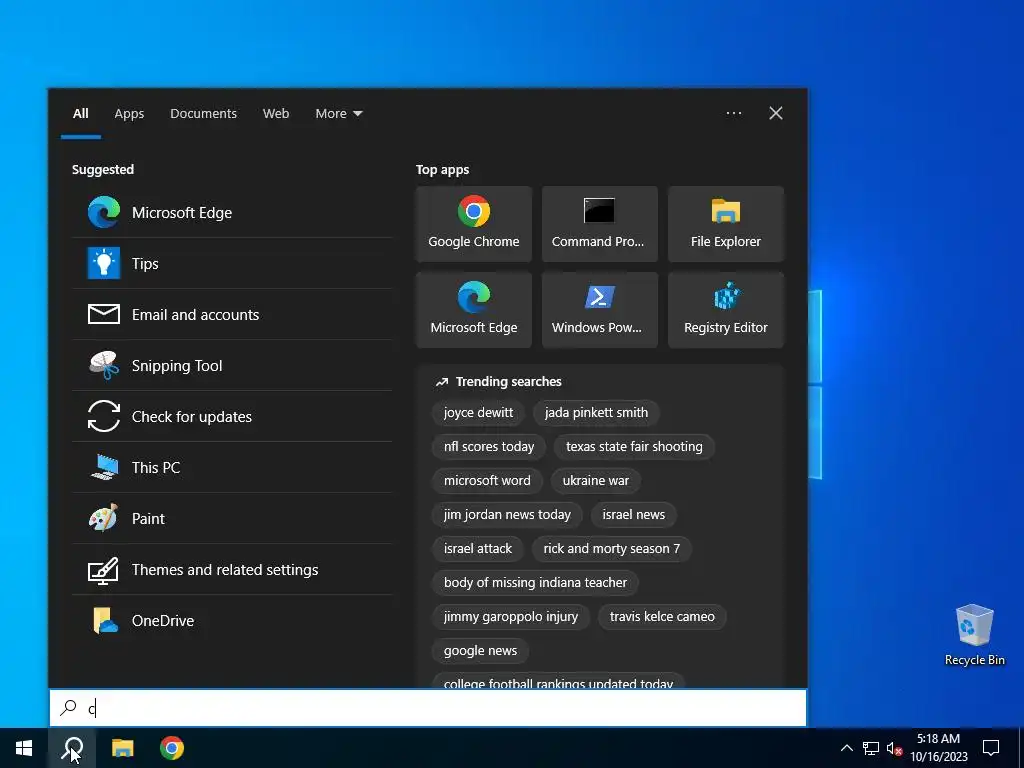Open network status tray icon
Image resolution: width=1024 pixels, height=768 pixels.
[x=871, y=748]
